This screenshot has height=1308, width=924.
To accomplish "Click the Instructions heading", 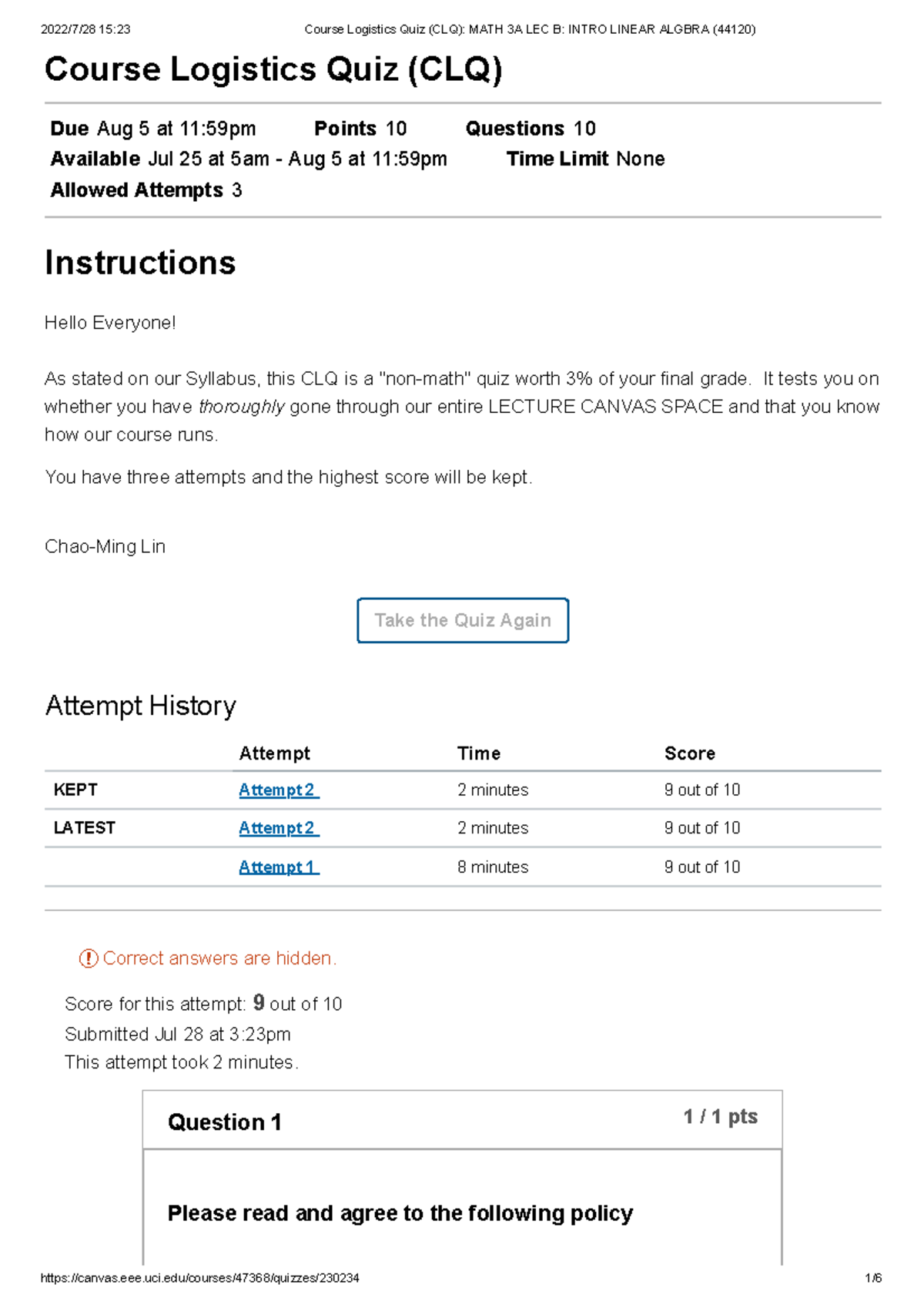I will click(140, 263).
